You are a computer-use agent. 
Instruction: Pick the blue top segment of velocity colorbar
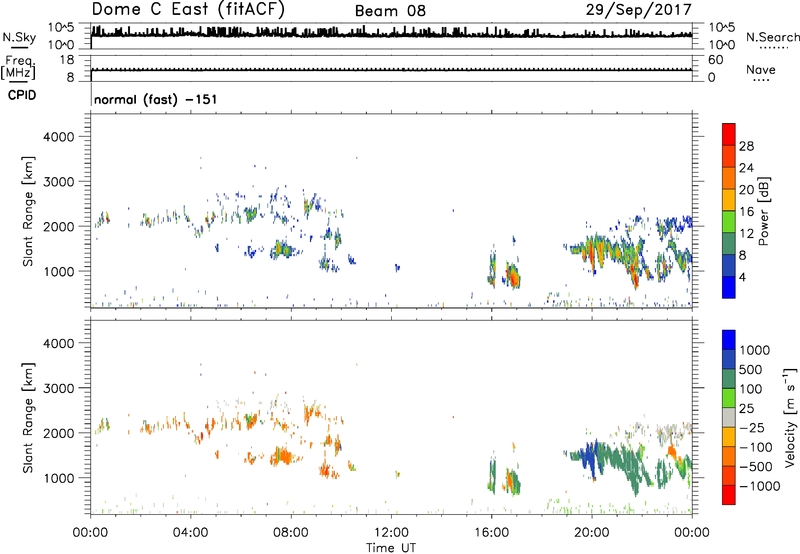pyautogui.click(x=729, y=340)
